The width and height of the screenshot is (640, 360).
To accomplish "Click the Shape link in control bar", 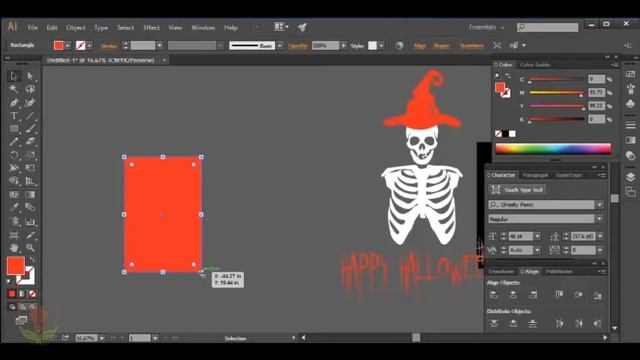I will (x=441, y=46).
